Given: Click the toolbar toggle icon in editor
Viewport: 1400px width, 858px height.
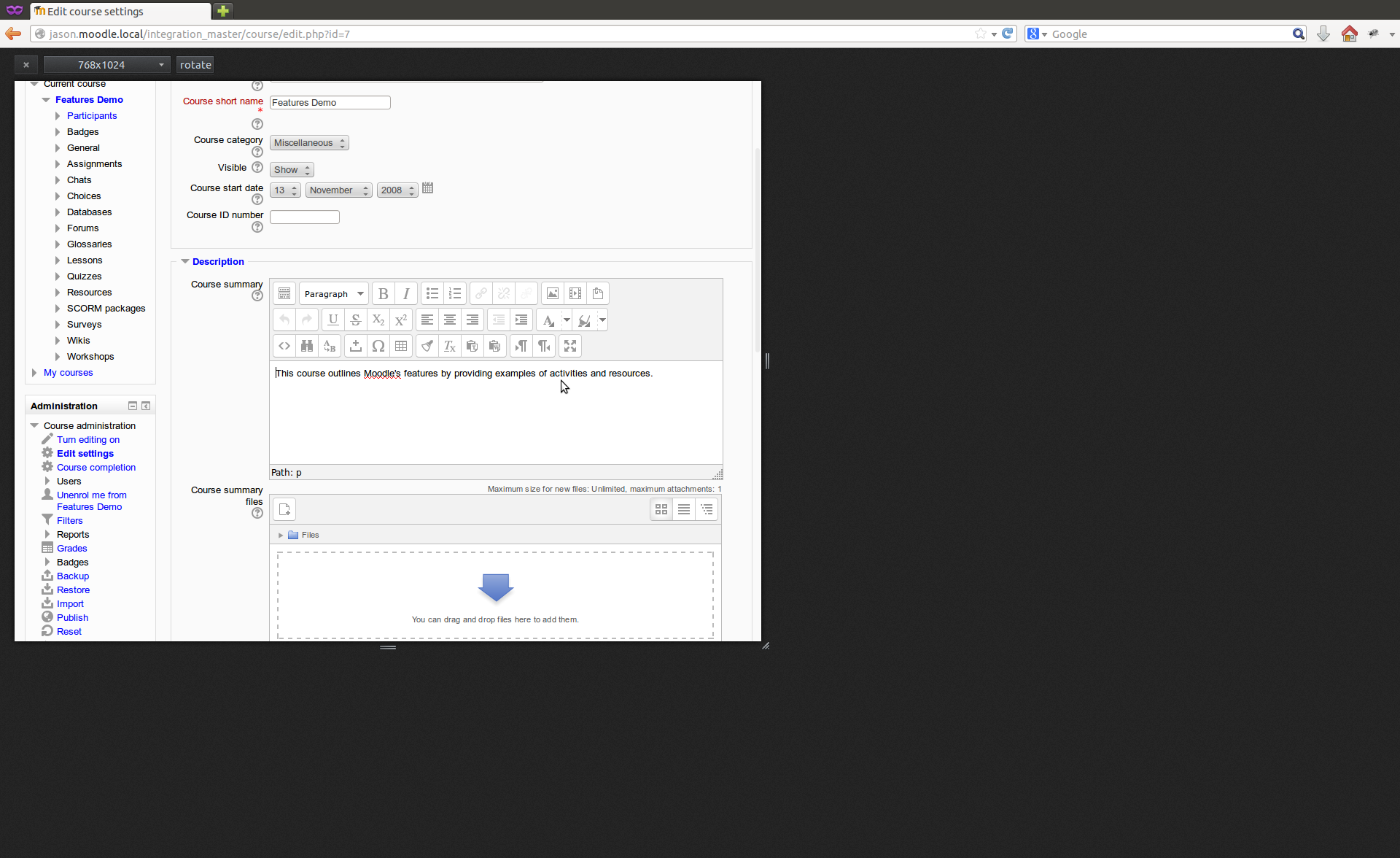Looking at the screenshot, I should (x=284, y=293).
